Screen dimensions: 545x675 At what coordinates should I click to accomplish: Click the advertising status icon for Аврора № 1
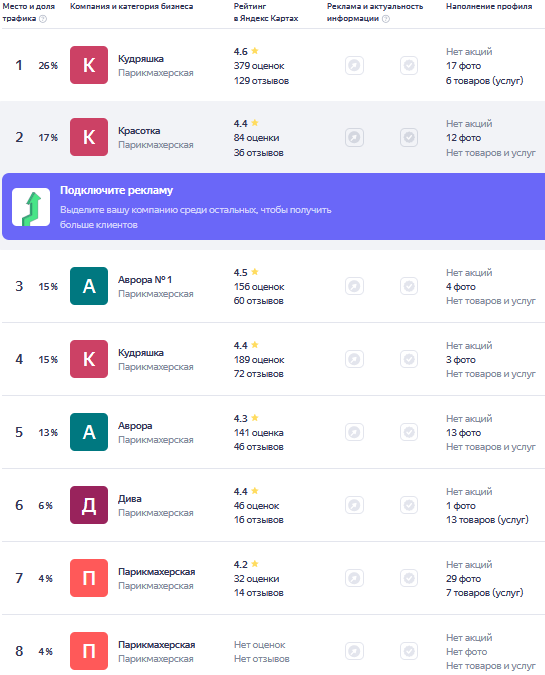[x=354, y=286]
